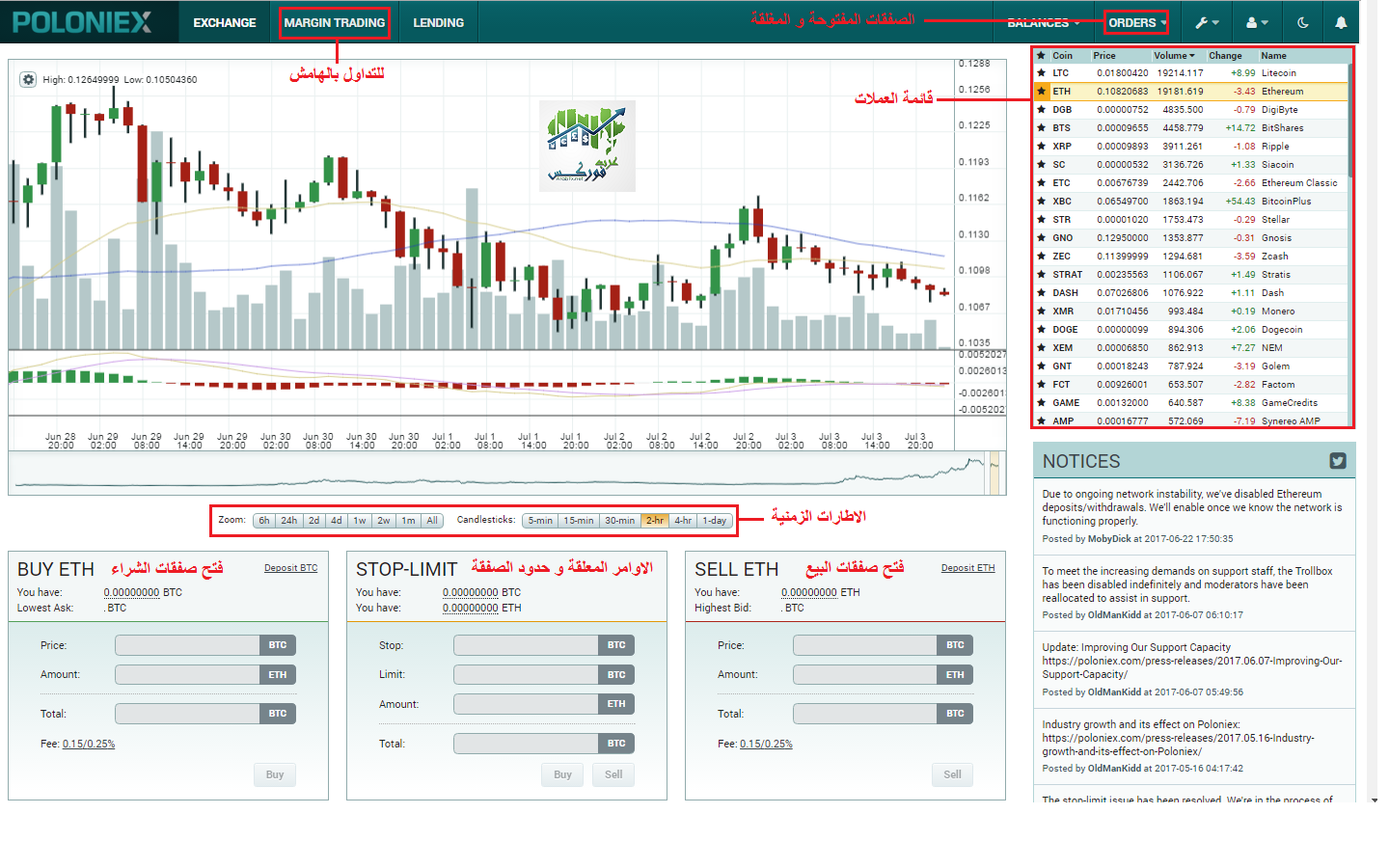Image resolution: width=1389 pixels, height=868 pixels.
Task: Toggle favorite star for GNT
Action: tap(1042, 366)
